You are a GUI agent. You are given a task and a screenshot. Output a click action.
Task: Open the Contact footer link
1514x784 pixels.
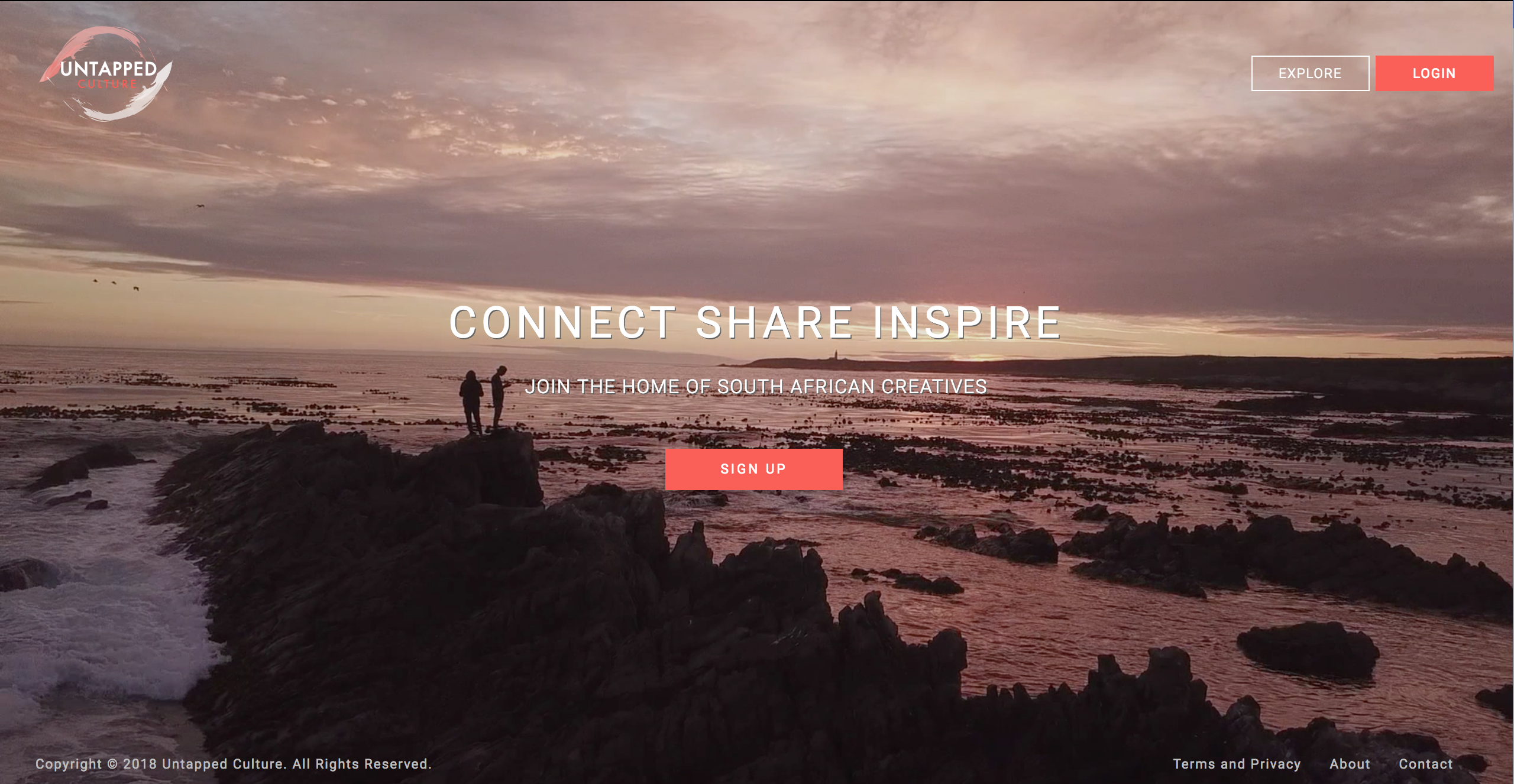(x=1425, y=764)
